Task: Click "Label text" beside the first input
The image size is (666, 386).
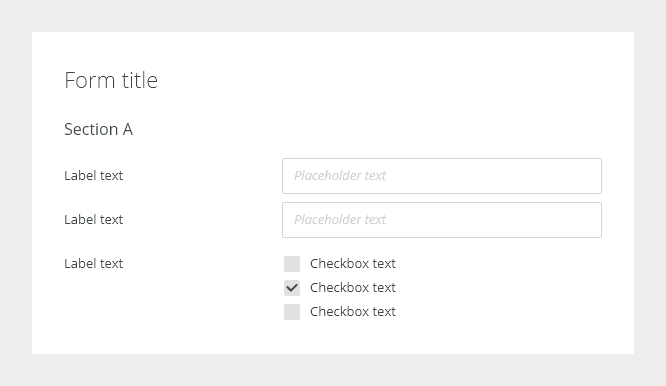Action: (x=93, y=176)
